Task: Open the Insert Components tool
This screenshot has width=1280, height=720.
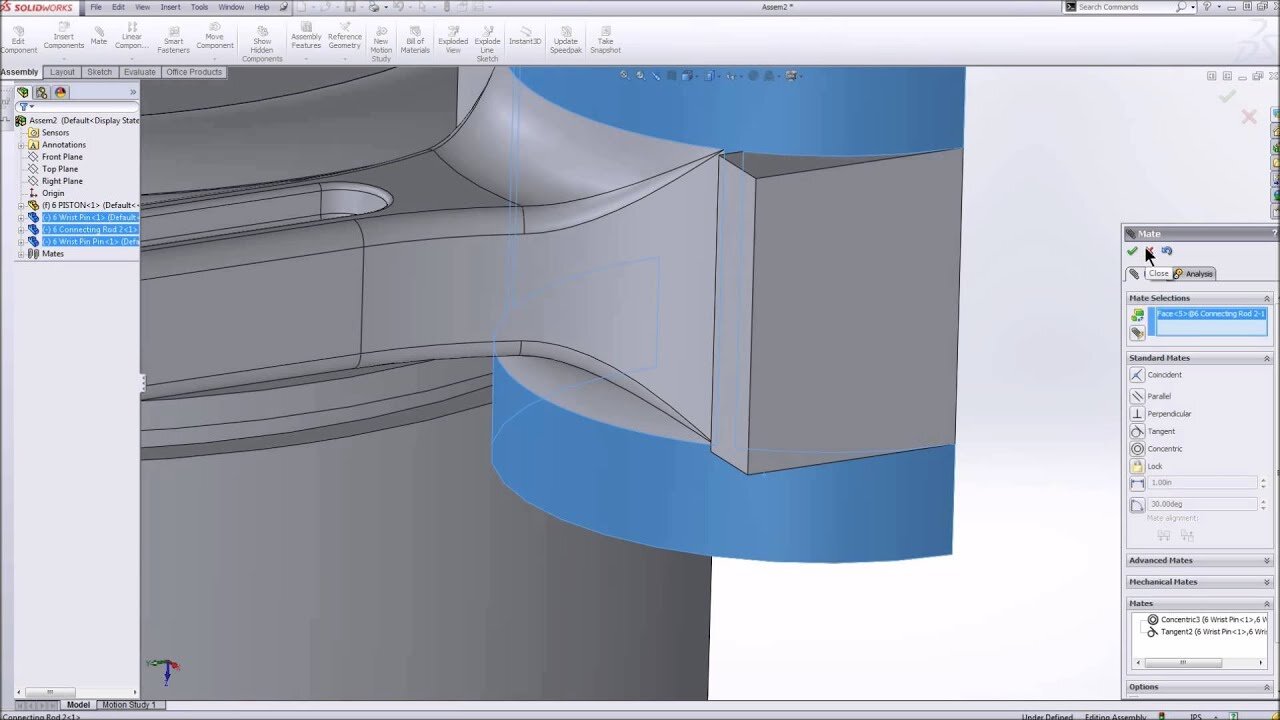Action: coord(63,38)
